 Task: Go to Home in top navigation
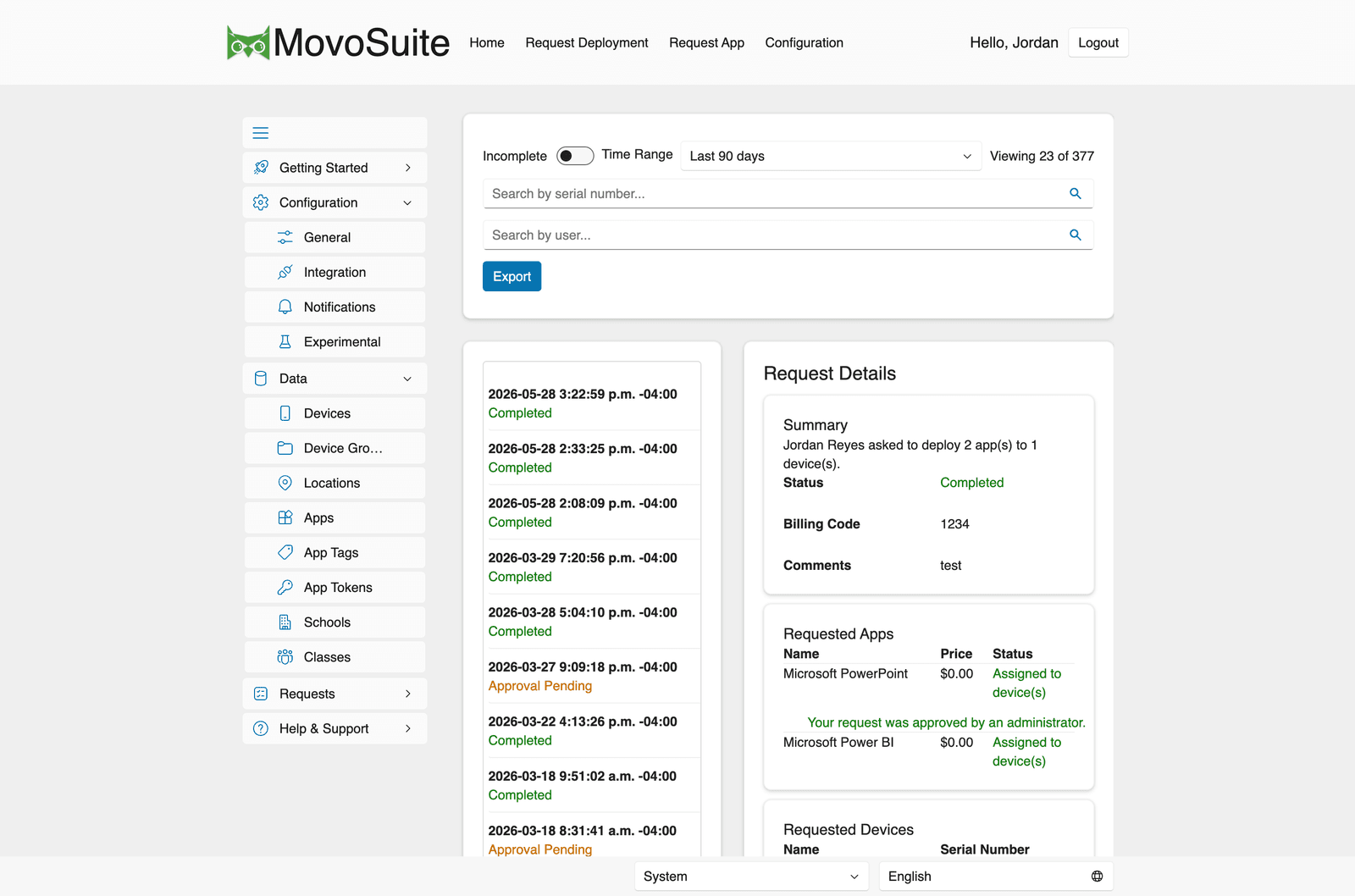pos(487,42)
